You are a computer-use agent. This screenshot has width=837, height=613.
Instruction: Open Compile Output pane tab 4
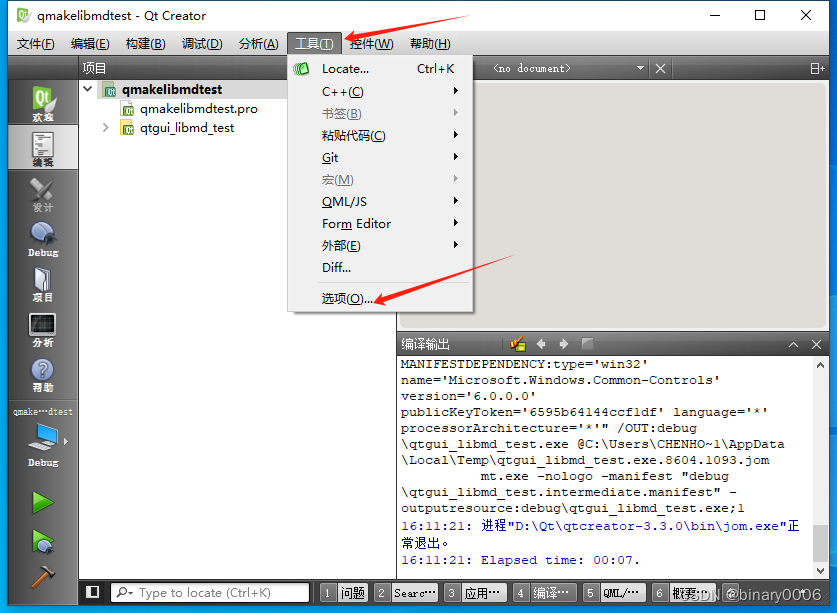[544, 592]
